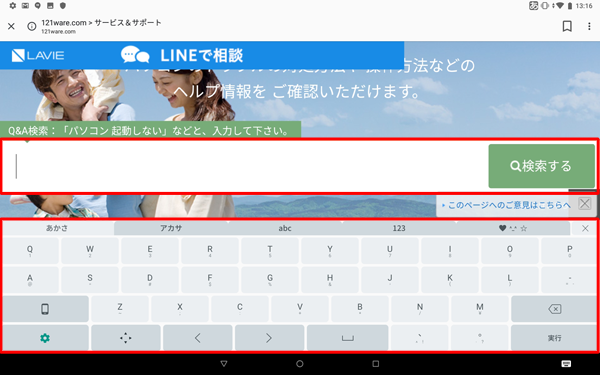Tap the keyboard layout phone icon key
Viewport: 600px width, 375px height.
[x=45, y=309]
